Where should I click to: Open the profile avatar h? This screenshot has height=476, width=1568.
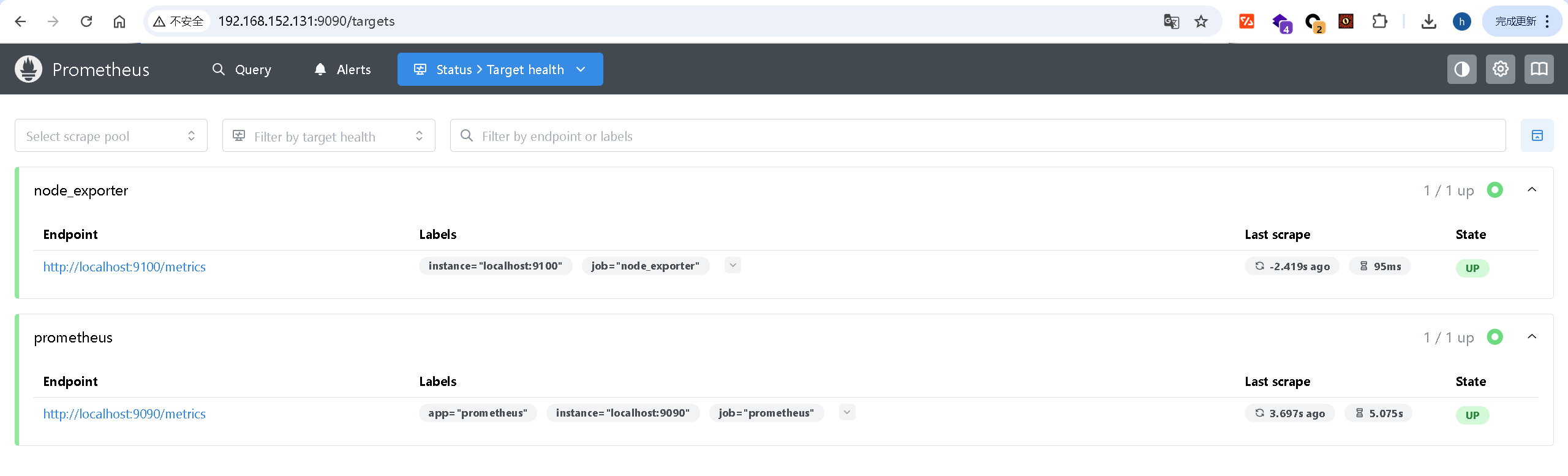[x=1461, y=21]
